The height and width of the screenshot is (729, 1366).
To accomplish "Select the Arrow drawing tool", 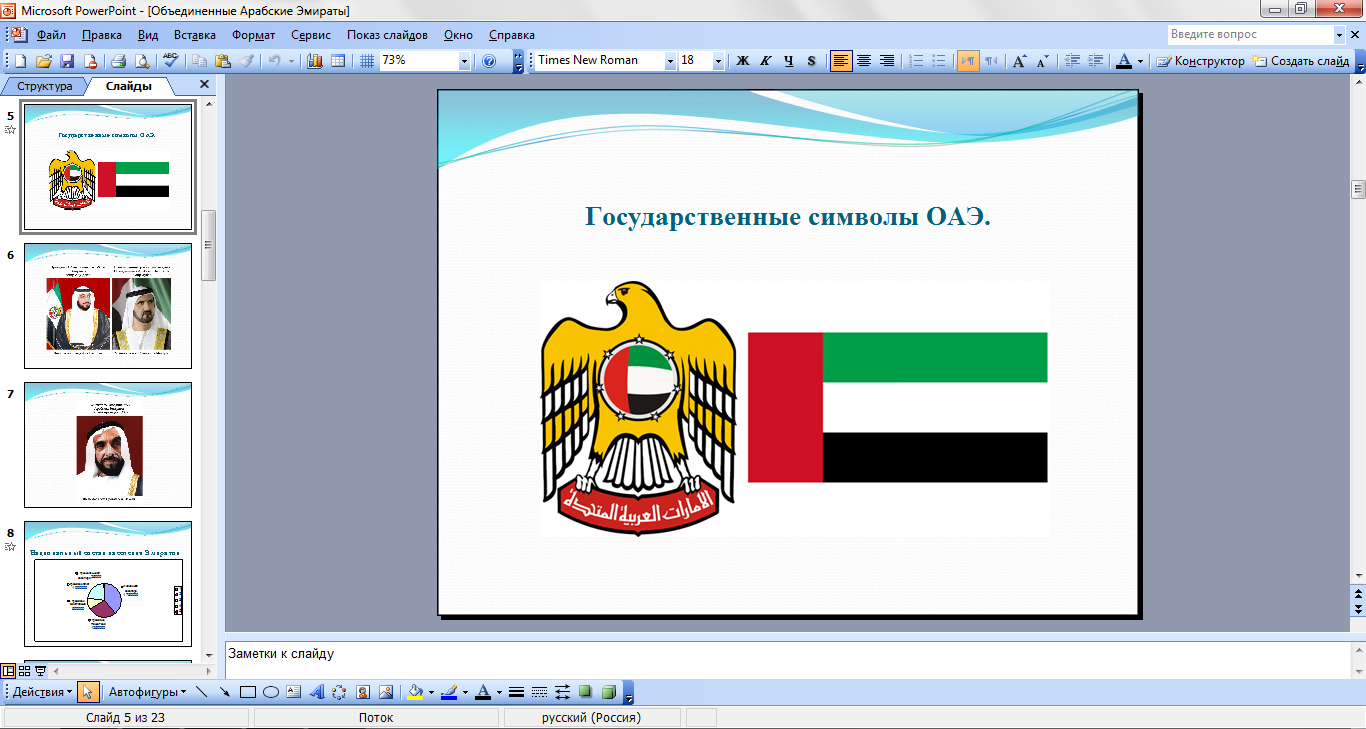I will 225,692.
